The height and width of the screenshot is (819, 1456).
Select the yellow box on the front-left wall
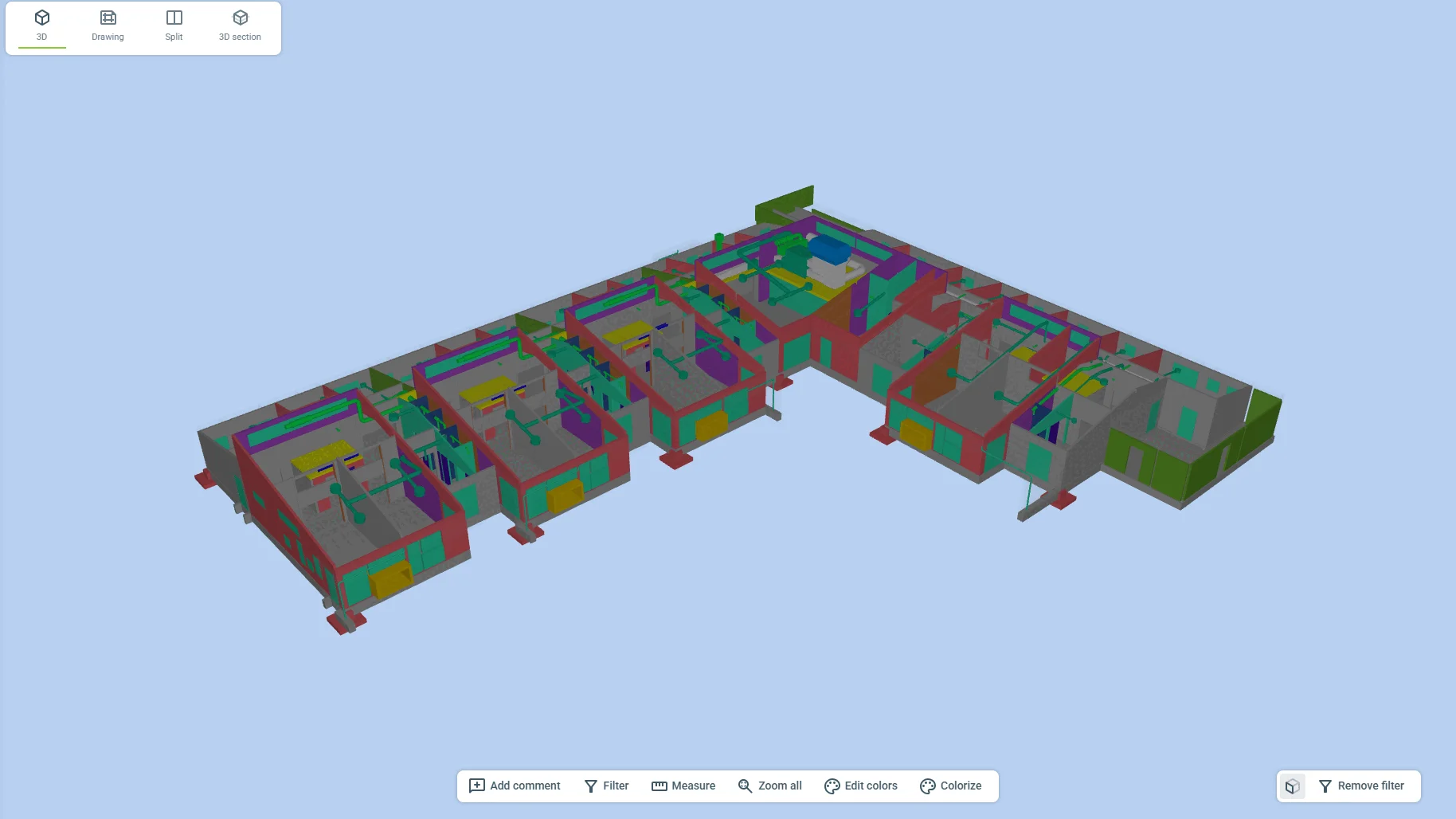pyautogui.click(x=390, y=578)
